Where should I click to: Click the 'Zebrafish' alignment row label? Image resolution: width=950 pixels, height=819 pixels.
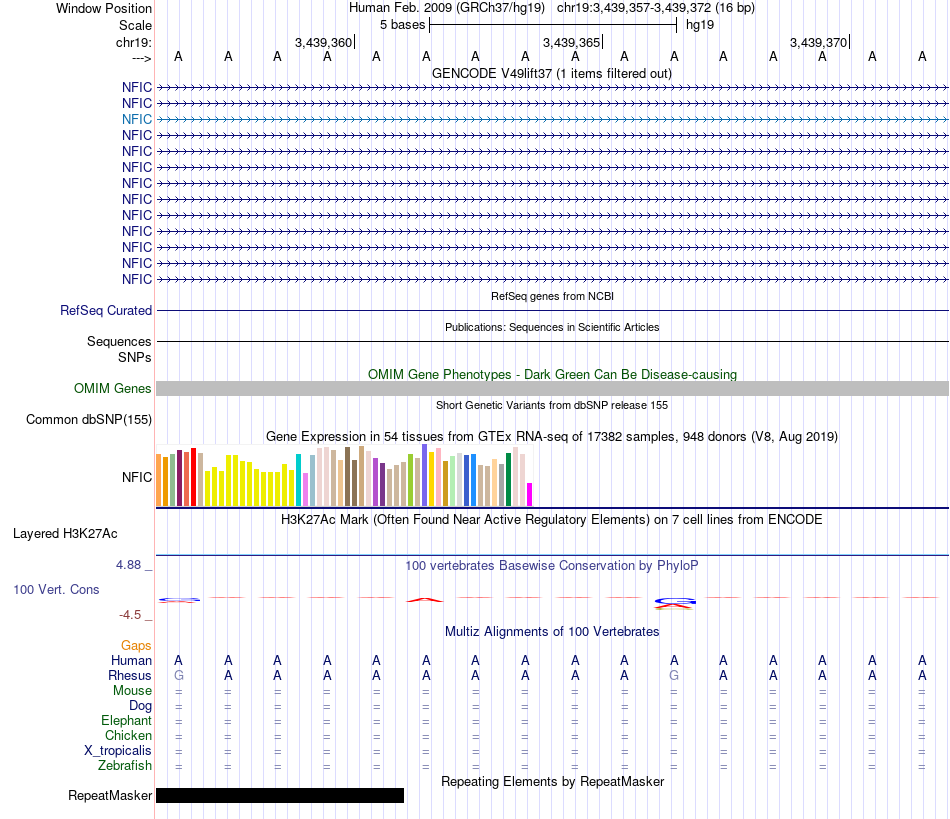point(125,766)
